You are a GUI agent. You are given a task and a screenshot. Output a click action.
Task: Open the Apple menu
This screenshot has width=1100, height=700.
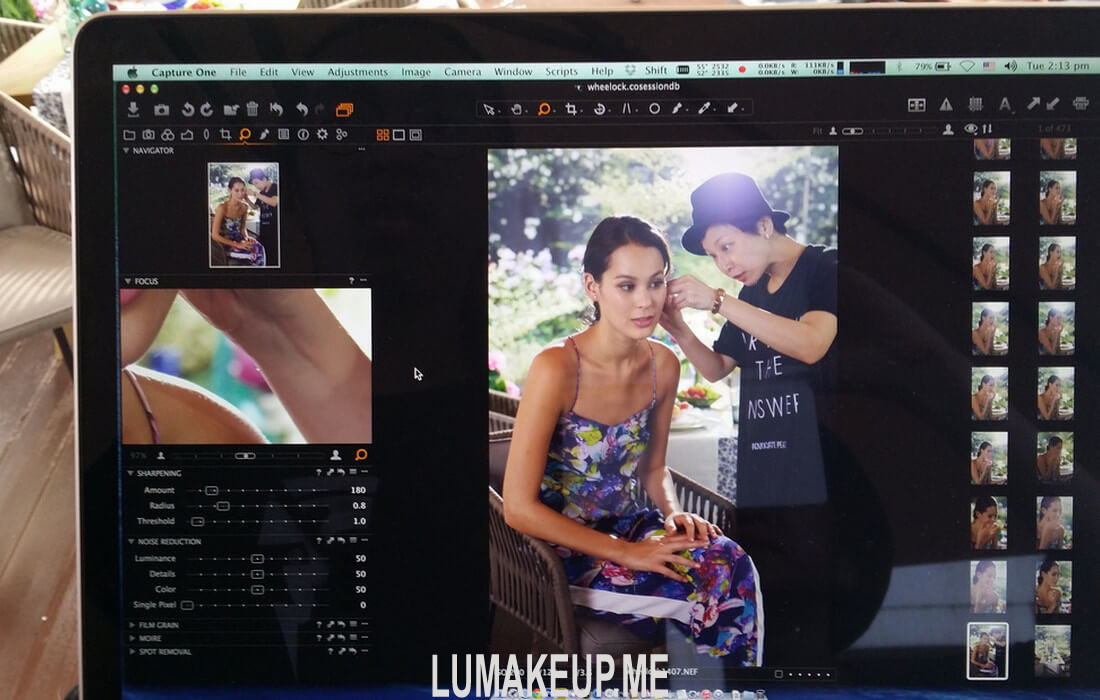tap(132, 72)
